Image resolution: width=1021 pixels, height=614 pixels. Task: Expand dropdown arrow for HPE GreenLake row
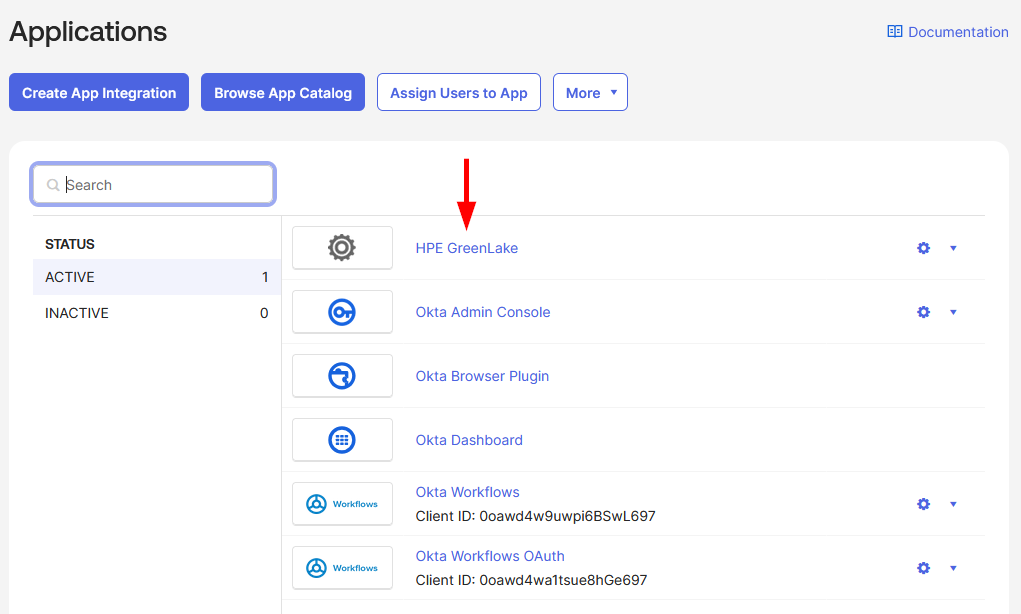click(x=953, y=248)
